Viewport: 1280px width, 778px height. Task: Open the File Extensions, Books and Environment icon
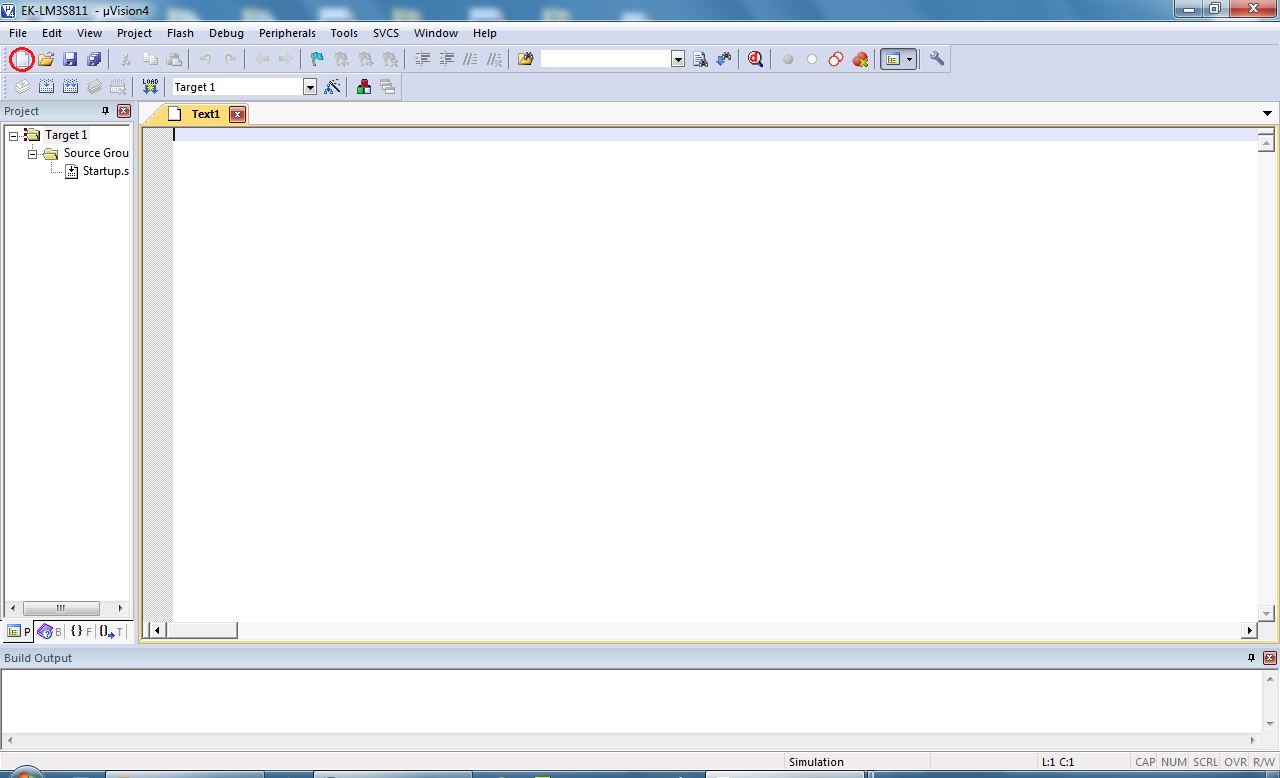364,87
